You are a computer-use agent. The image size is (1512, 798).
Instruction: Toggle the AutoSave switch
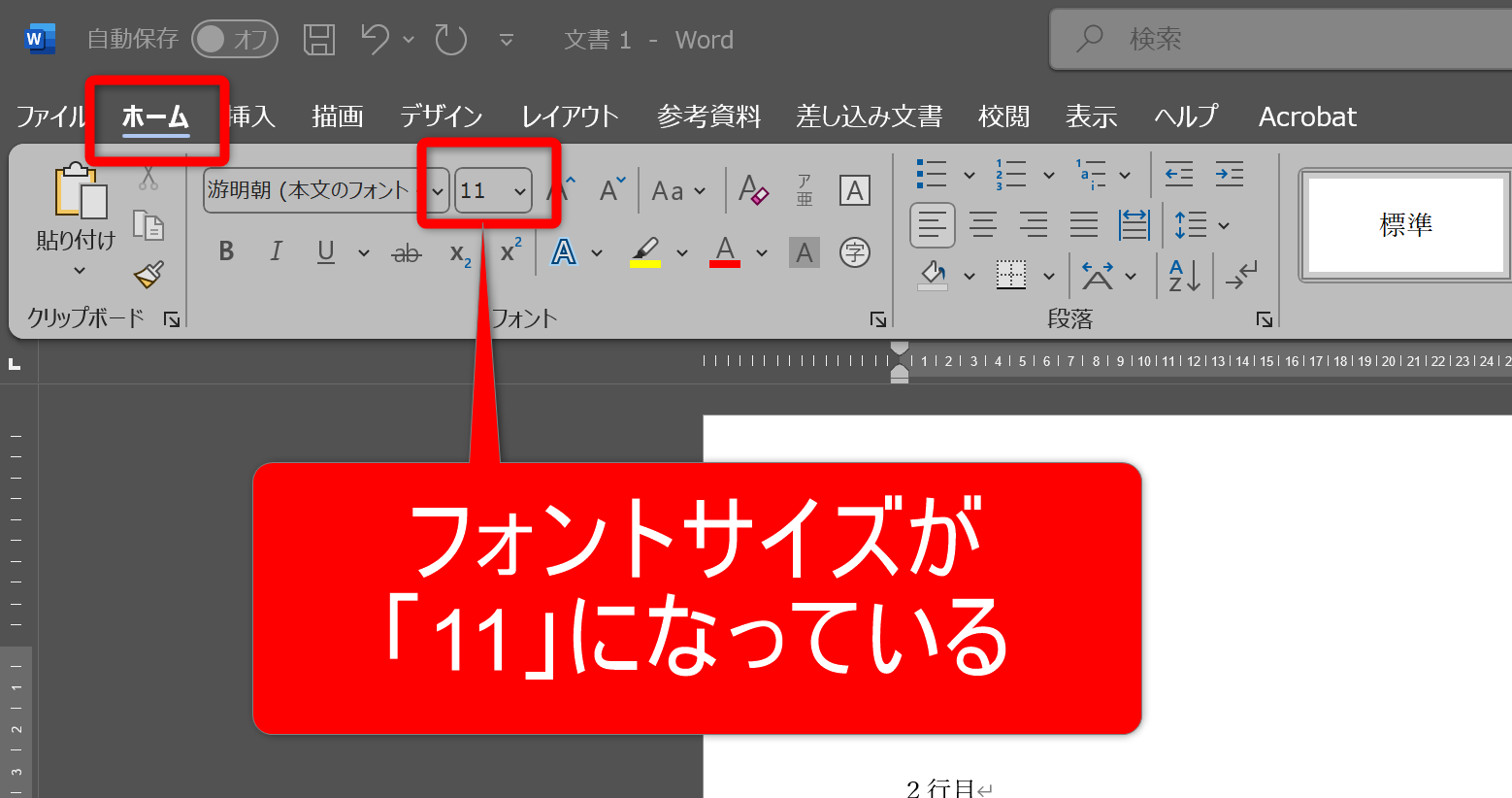coord(235,40)
